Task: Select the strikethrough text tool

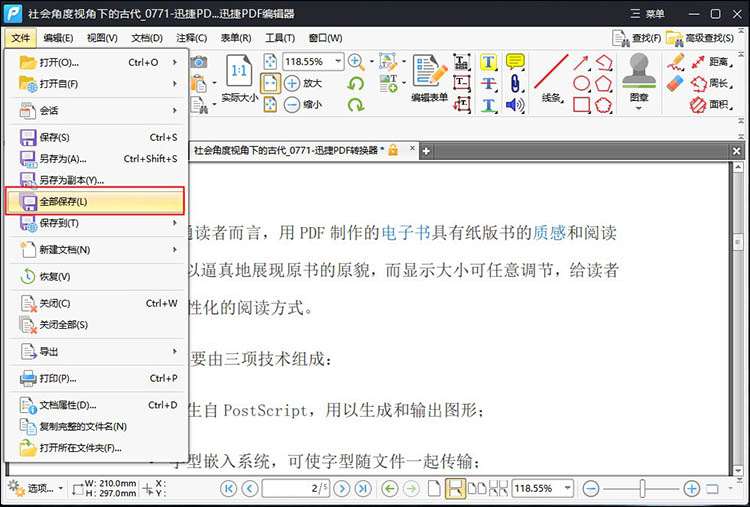Action: [x=488, y=83]
